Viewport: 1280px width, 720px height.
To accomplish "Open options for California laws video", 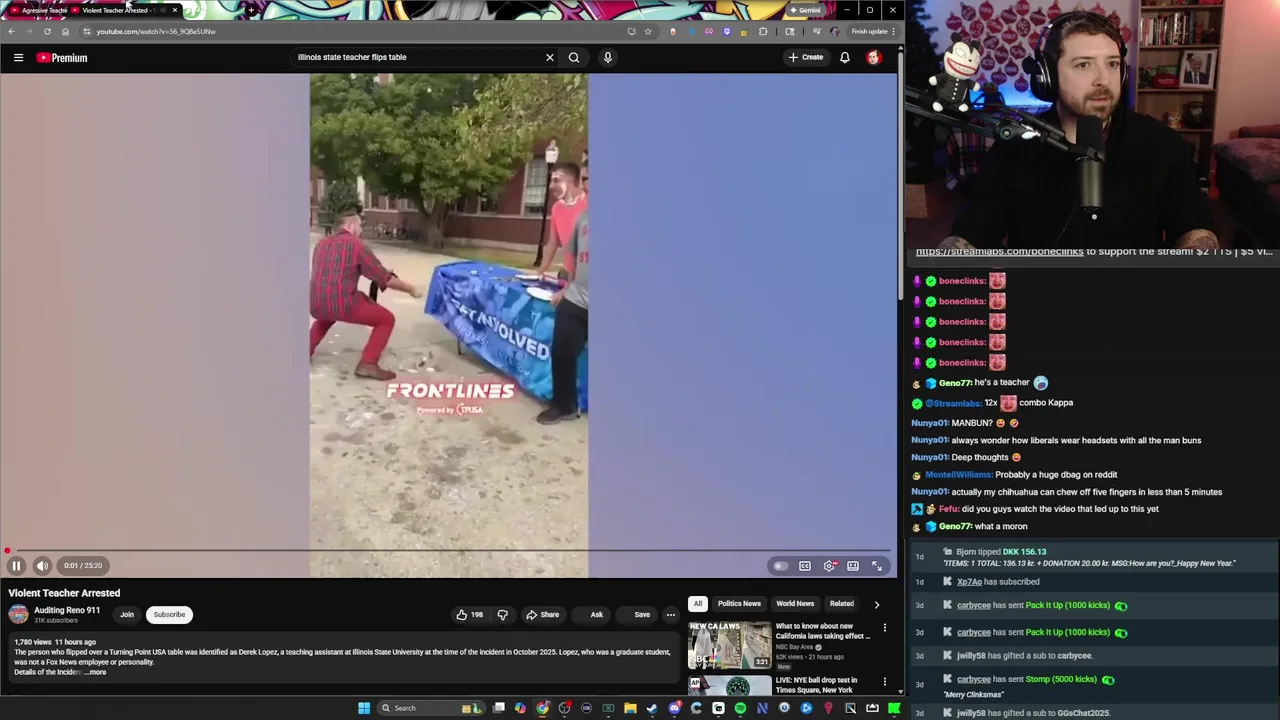I will coord(884,628).
